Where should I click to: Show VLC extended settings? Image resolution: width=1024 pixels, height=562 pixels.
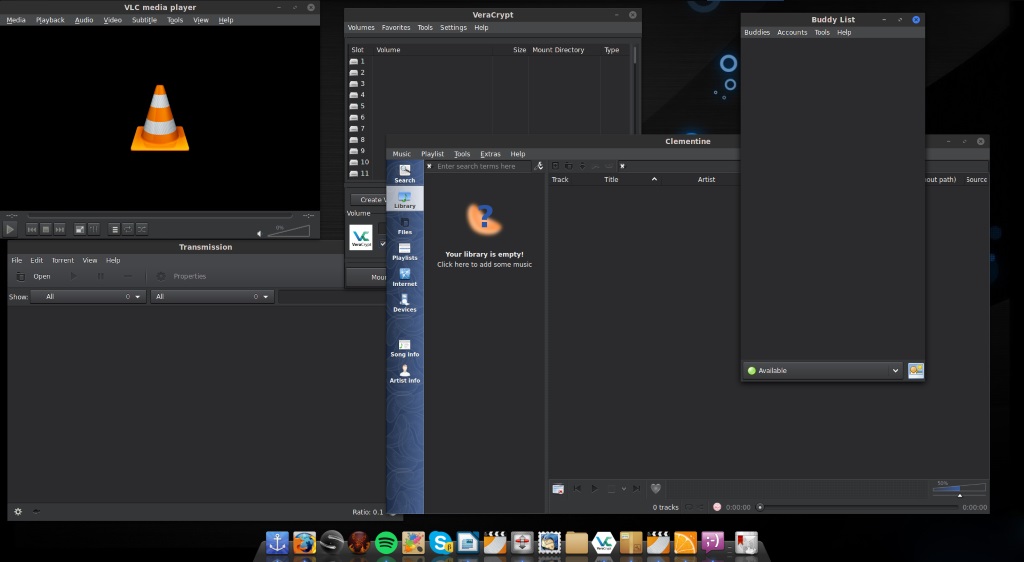click(94, 229)
